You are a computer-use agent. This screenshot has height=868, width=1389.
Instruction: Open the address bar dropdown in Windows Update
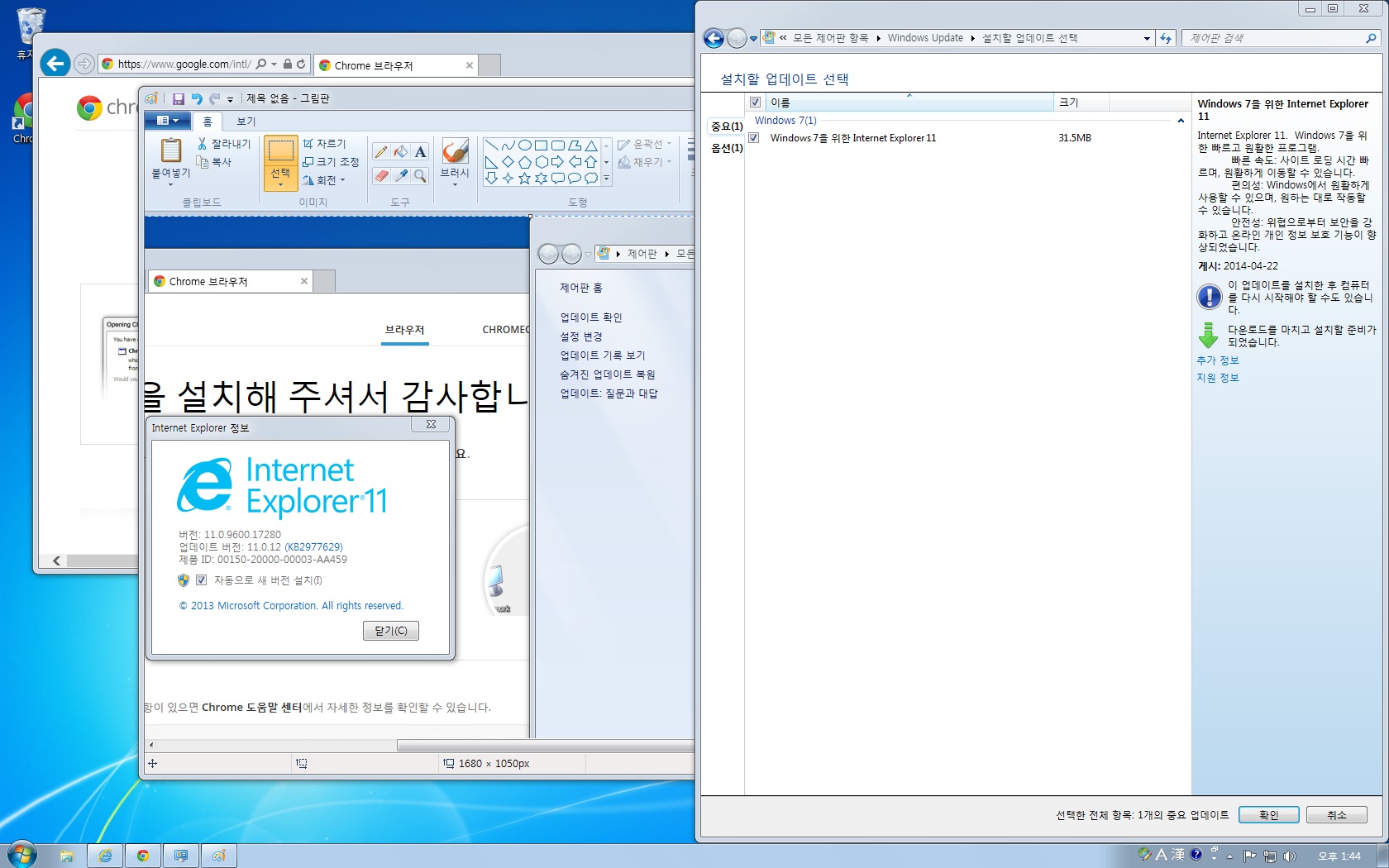pos(1147,38)
